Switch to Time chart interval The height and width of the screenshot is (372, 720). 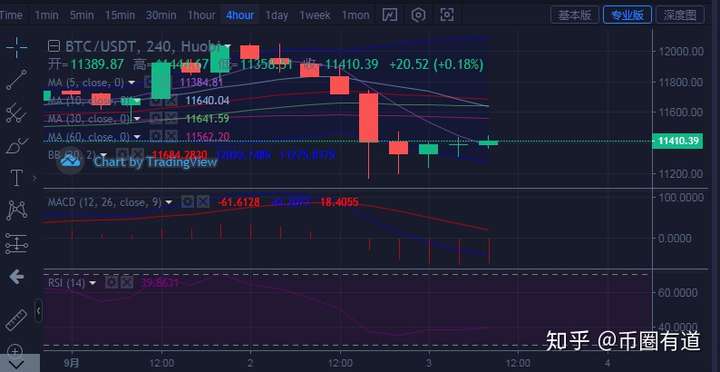click(11, 16)
